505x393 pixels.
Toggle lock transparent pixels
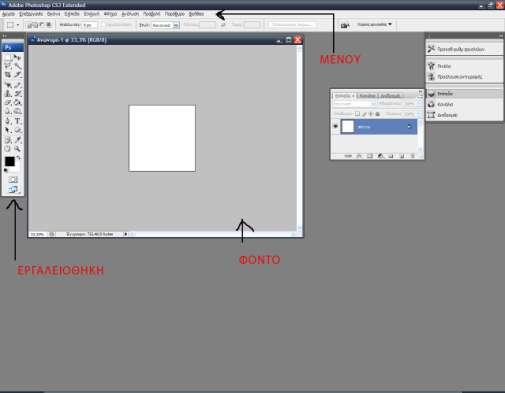pyautogui.click(x=357, y=114)
